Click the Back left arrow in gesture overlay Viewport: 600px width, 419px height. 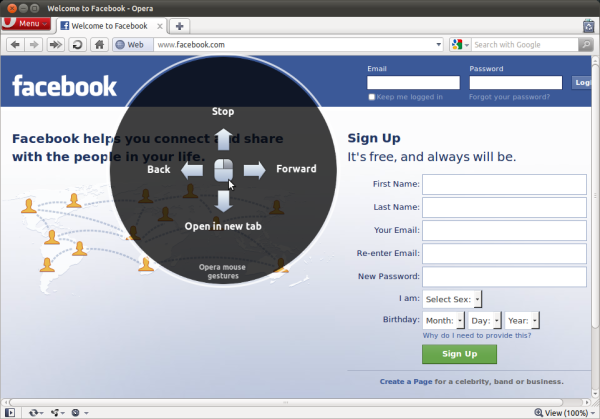[192, 170]
